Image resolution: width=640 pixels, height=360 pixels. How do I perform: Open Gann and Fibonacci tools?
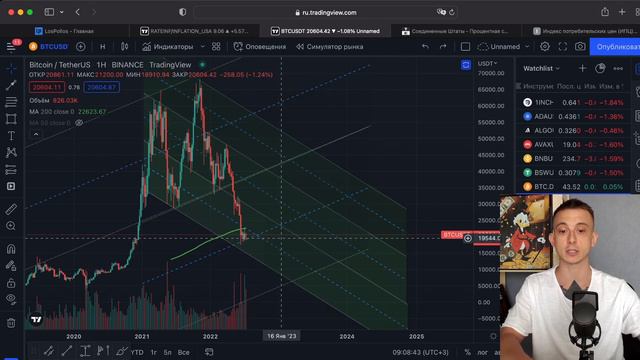pyautogui.click(x=11, y=102)
